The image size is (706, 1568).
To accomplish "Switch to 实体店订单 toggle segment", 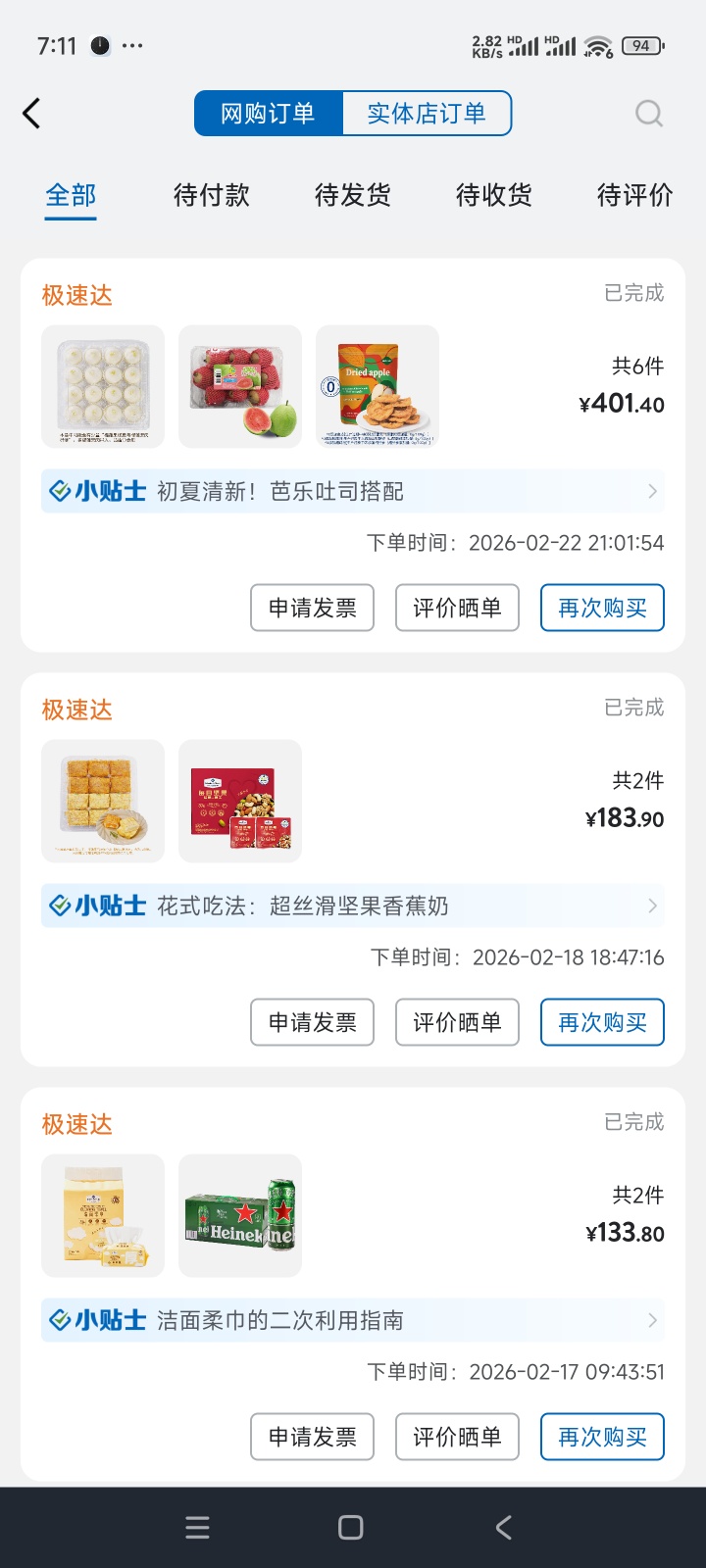I will [427, 114].
